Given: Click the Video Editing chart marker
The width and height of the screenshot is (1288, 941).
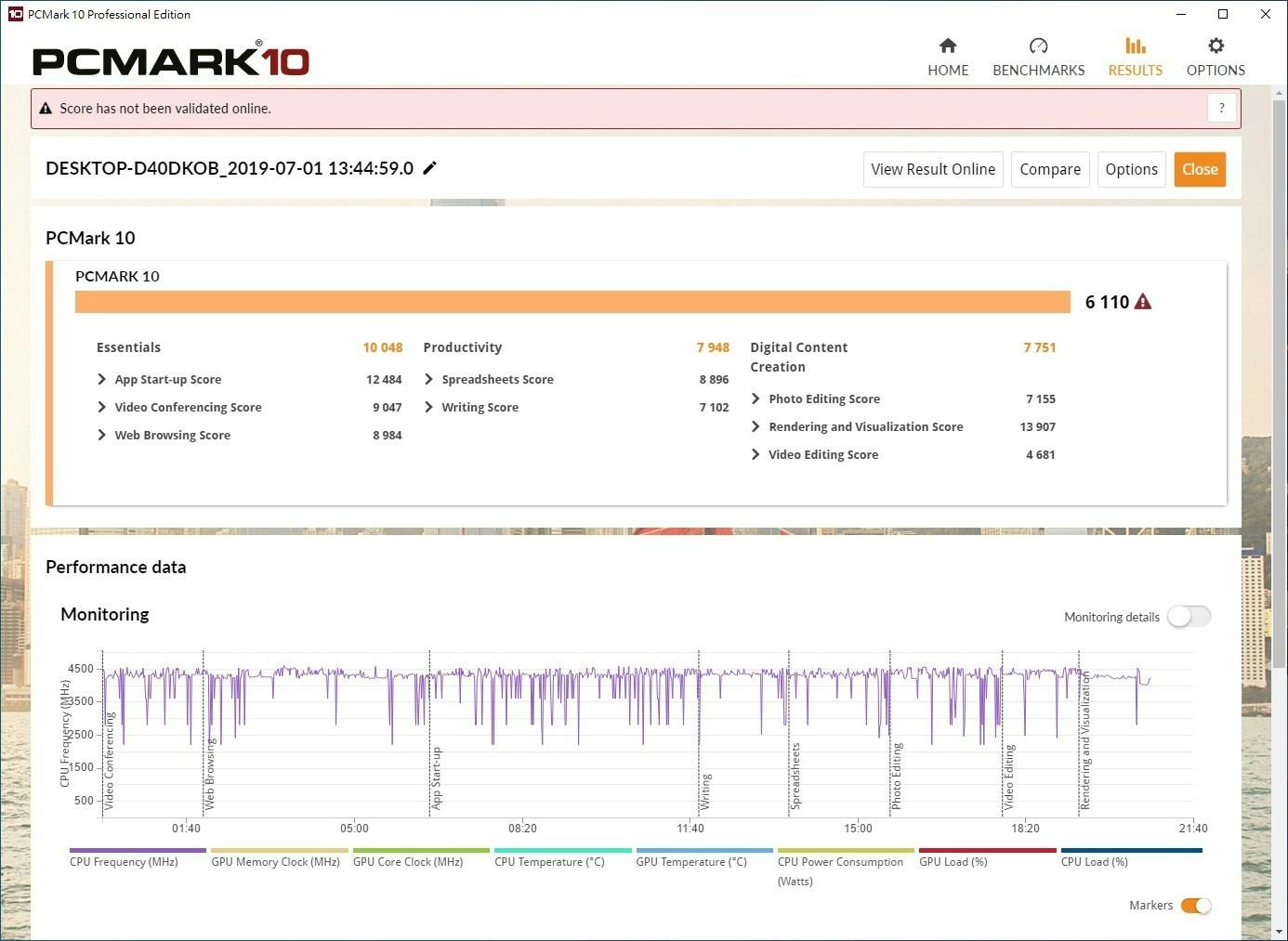Looking at the screenshot, I should click(x=1009, y=777).
